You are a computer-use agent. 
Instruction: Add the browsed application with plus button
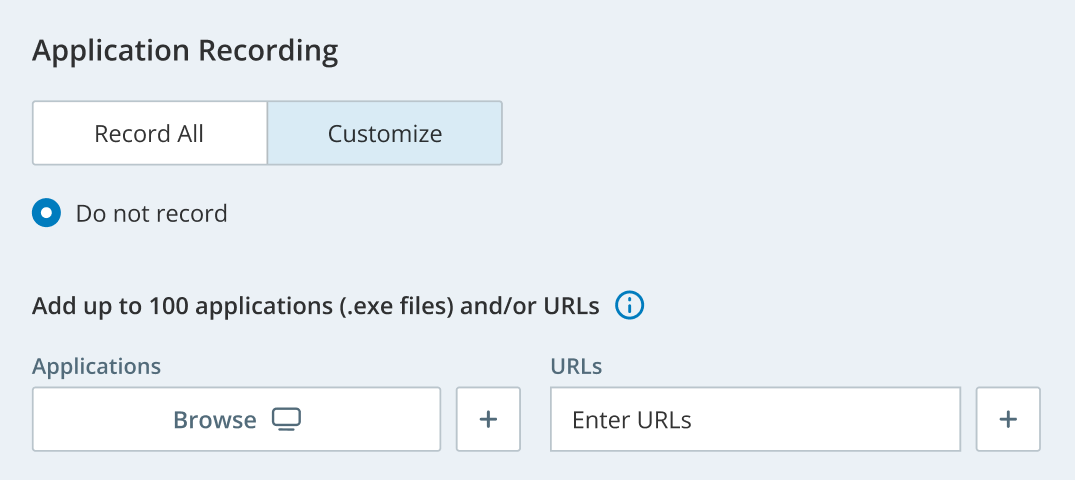[488, 420]
